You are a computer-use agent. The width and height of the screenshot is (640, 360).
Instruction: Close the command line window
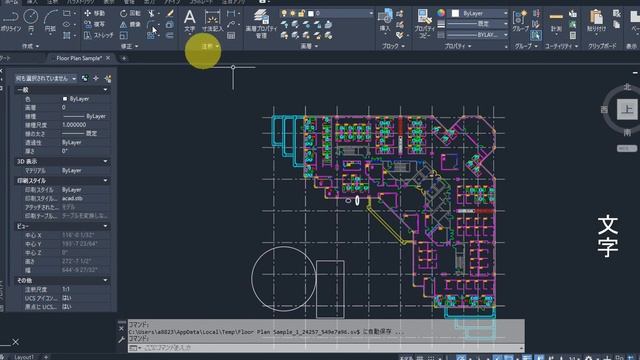click(121, 328)
